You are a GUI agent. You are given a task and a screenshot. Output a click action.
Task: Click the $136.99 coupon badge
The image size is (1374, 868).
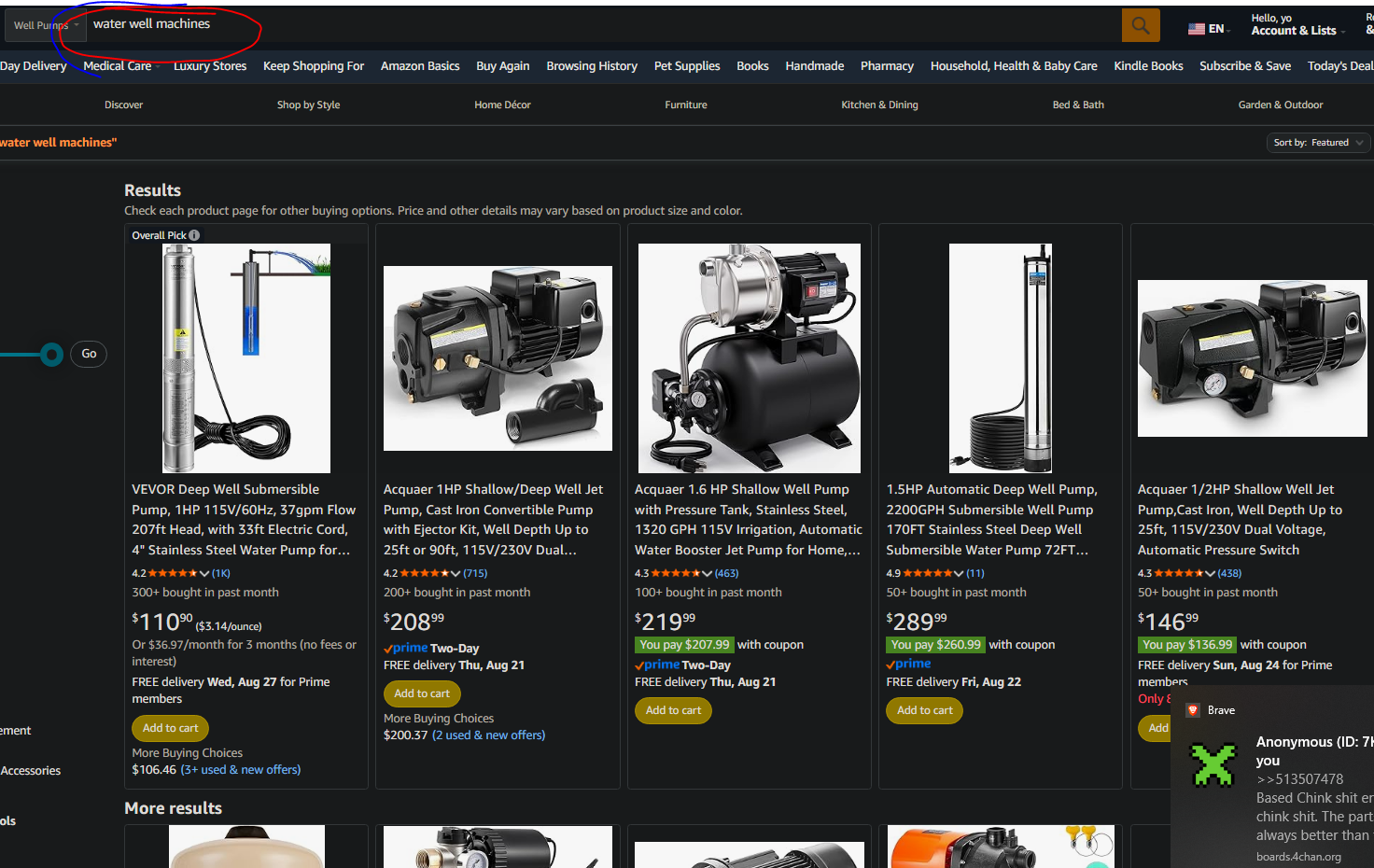click(x=1187, y=645)
